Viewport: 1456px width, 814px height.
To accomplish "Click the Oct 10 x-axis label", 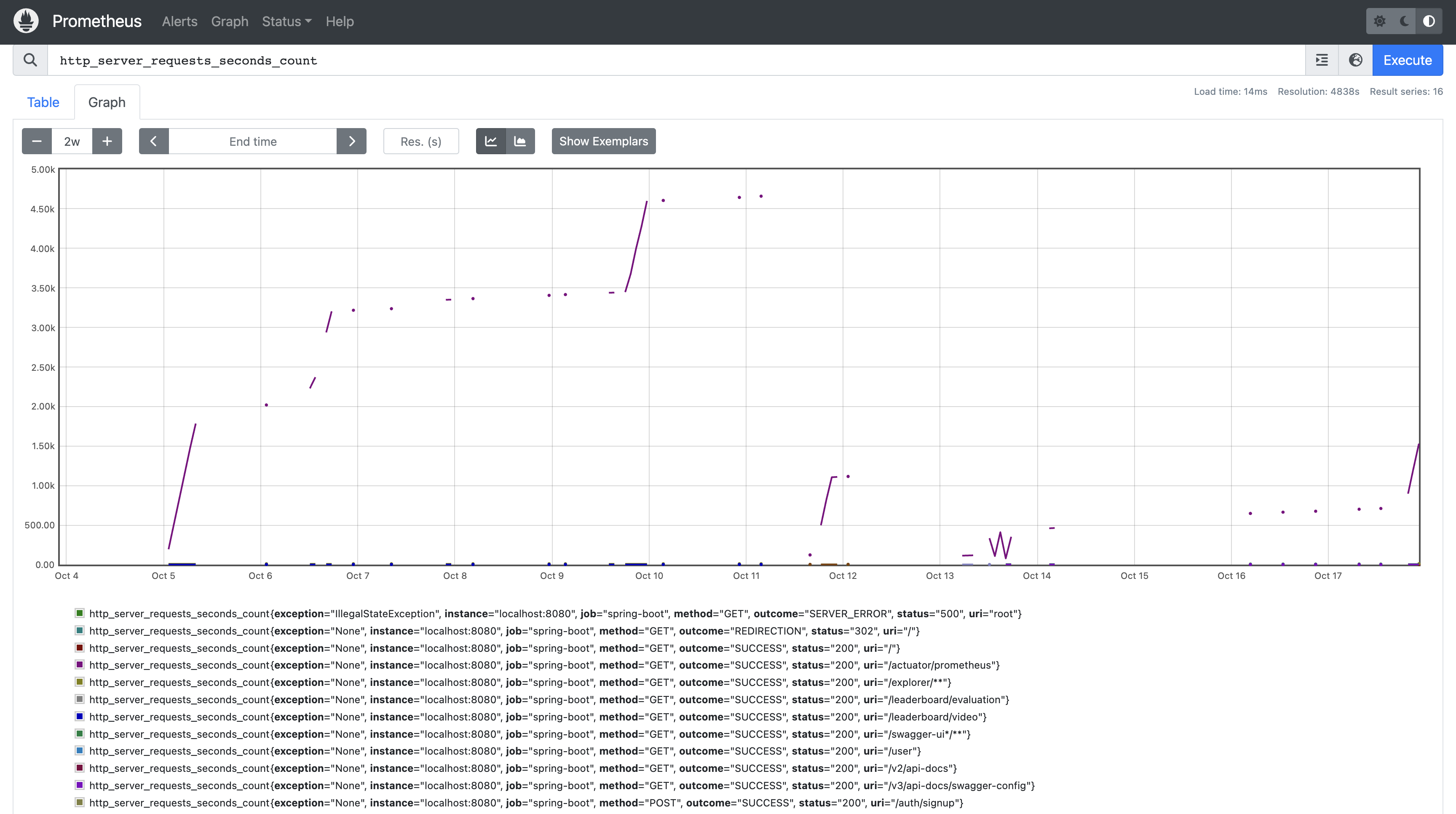I will coord(649,576).
